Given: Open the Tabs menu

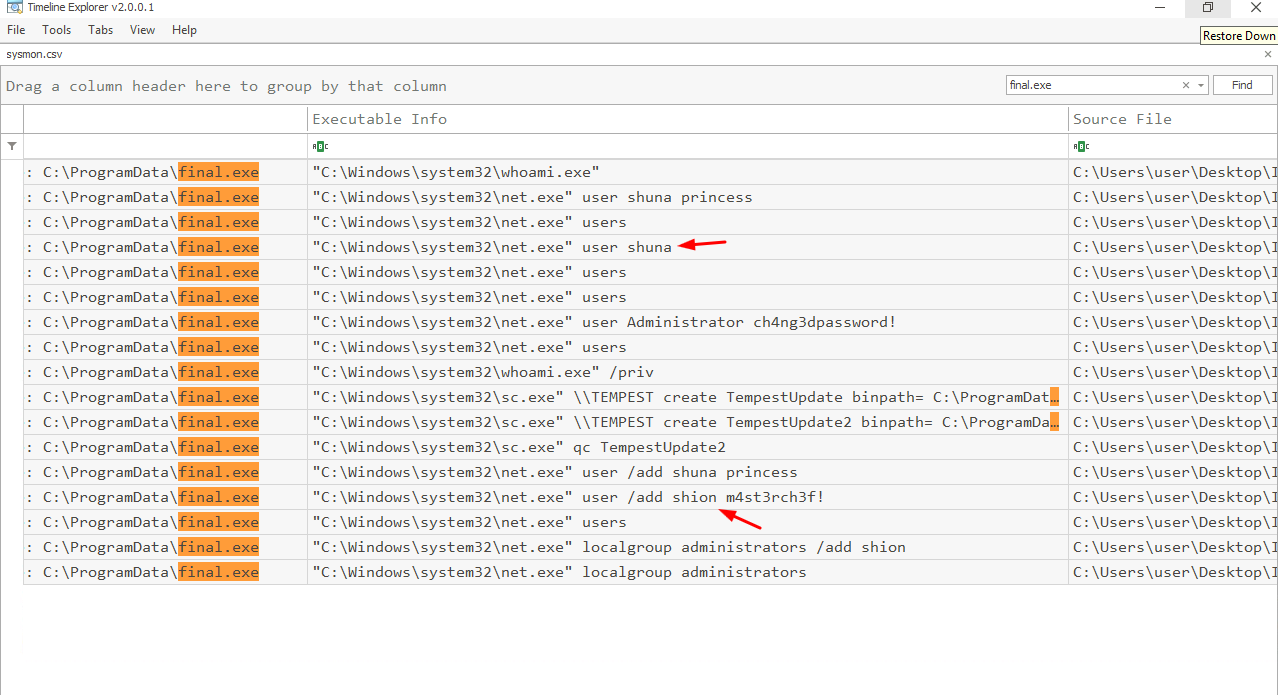Looking at the screenshot, I should point(100,30).
